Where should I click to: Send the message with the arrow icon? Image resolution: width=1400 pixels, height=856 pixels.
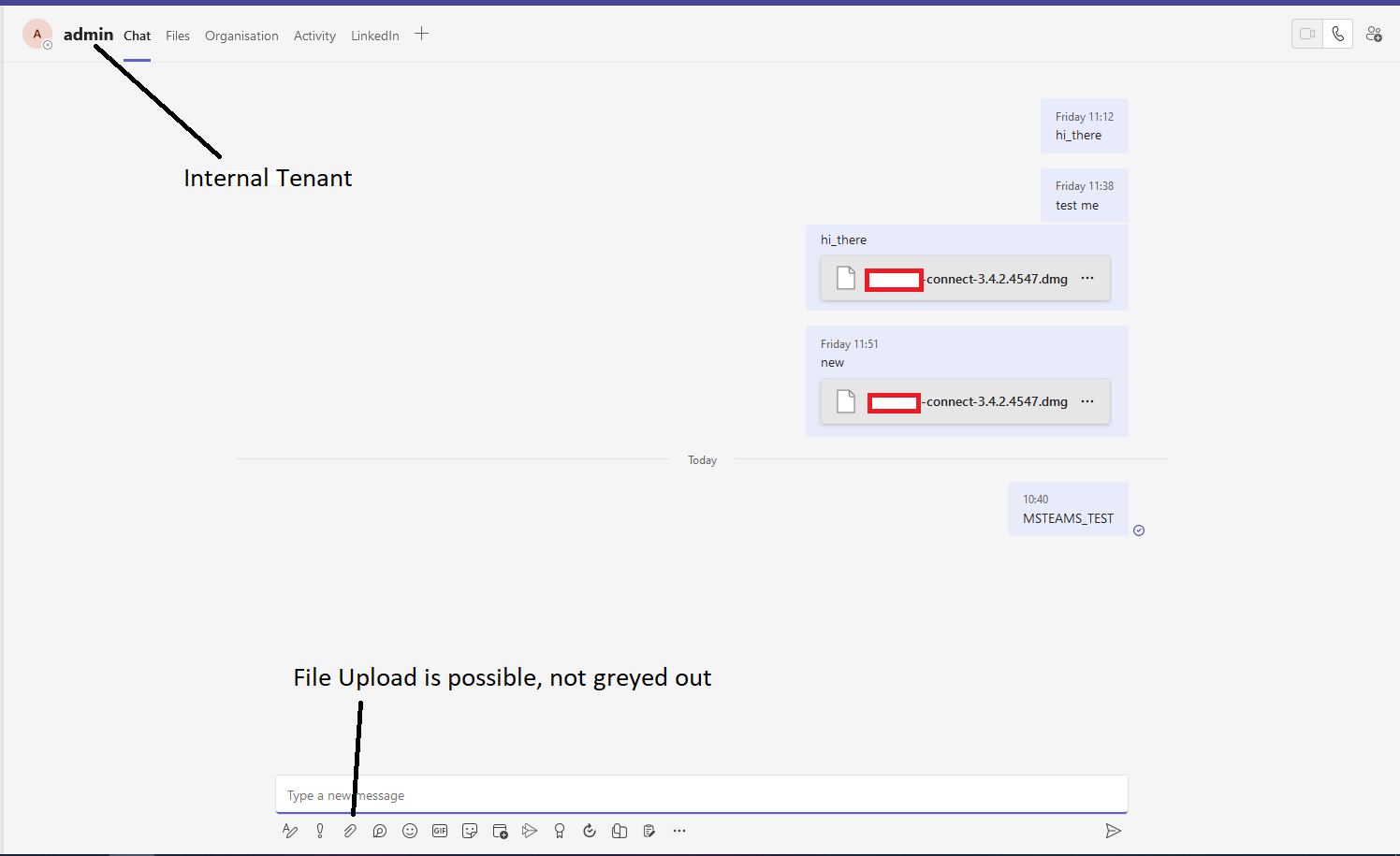pyautogui.click(x=1114, y=831)
